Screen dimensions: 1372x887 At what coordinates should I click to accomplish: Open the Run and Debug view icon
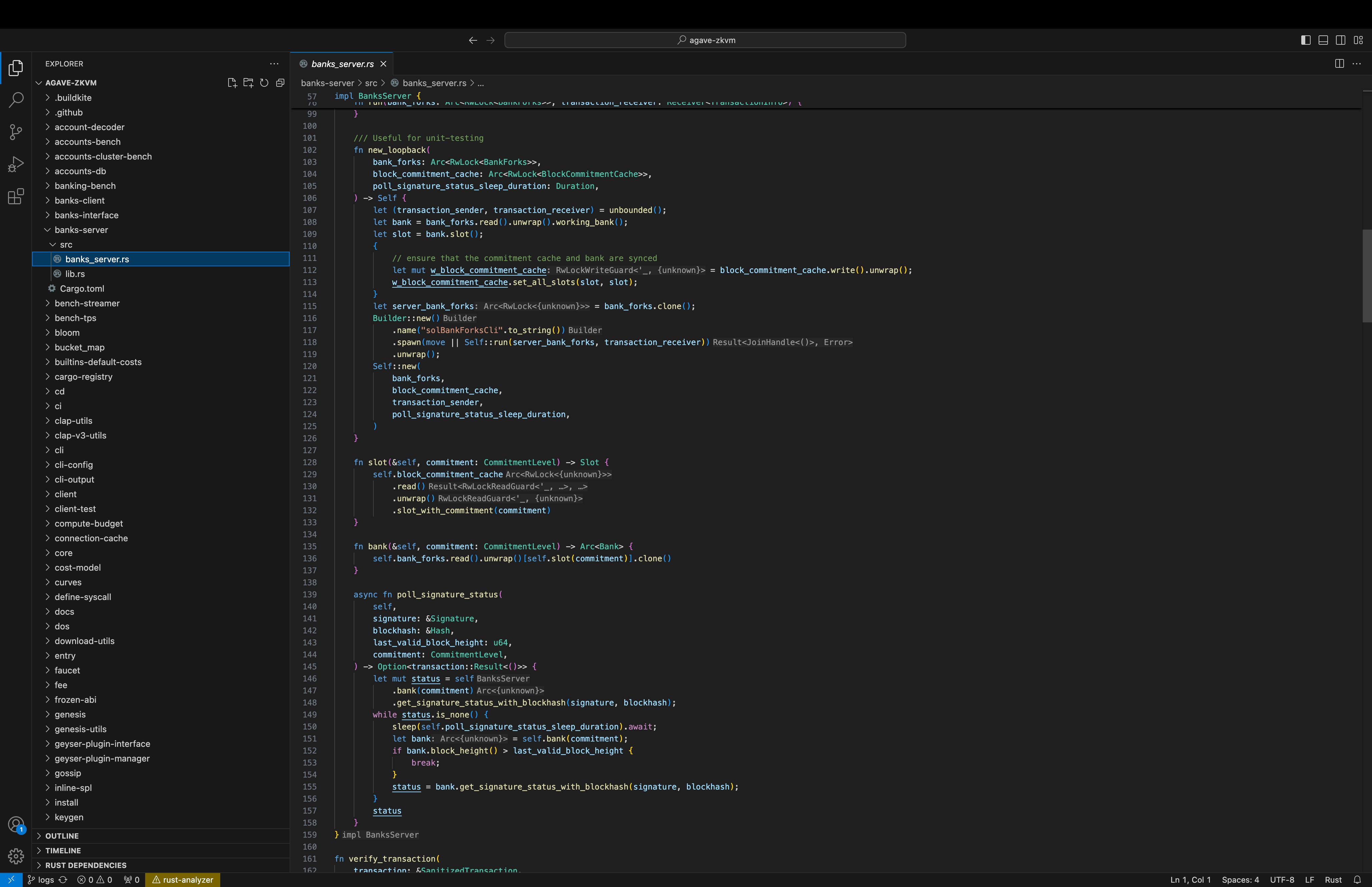click(x=16, y=165)
